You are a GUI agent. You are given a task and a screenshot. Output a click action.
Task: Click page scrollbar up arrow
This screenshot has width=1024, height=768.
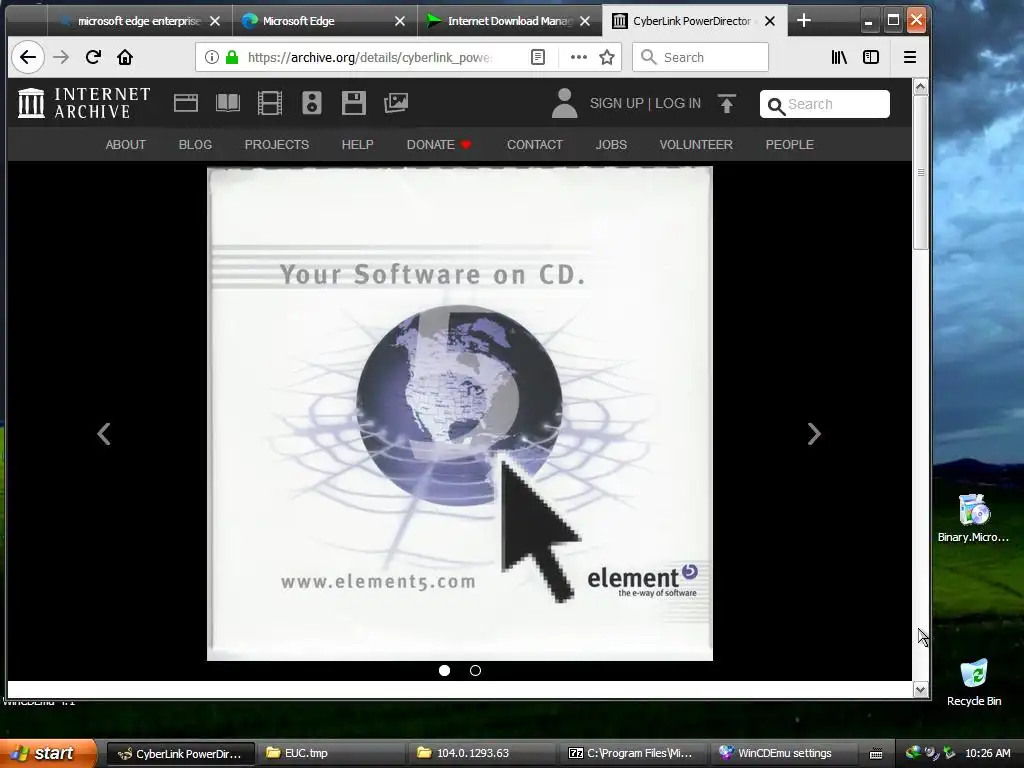(920, 87)
